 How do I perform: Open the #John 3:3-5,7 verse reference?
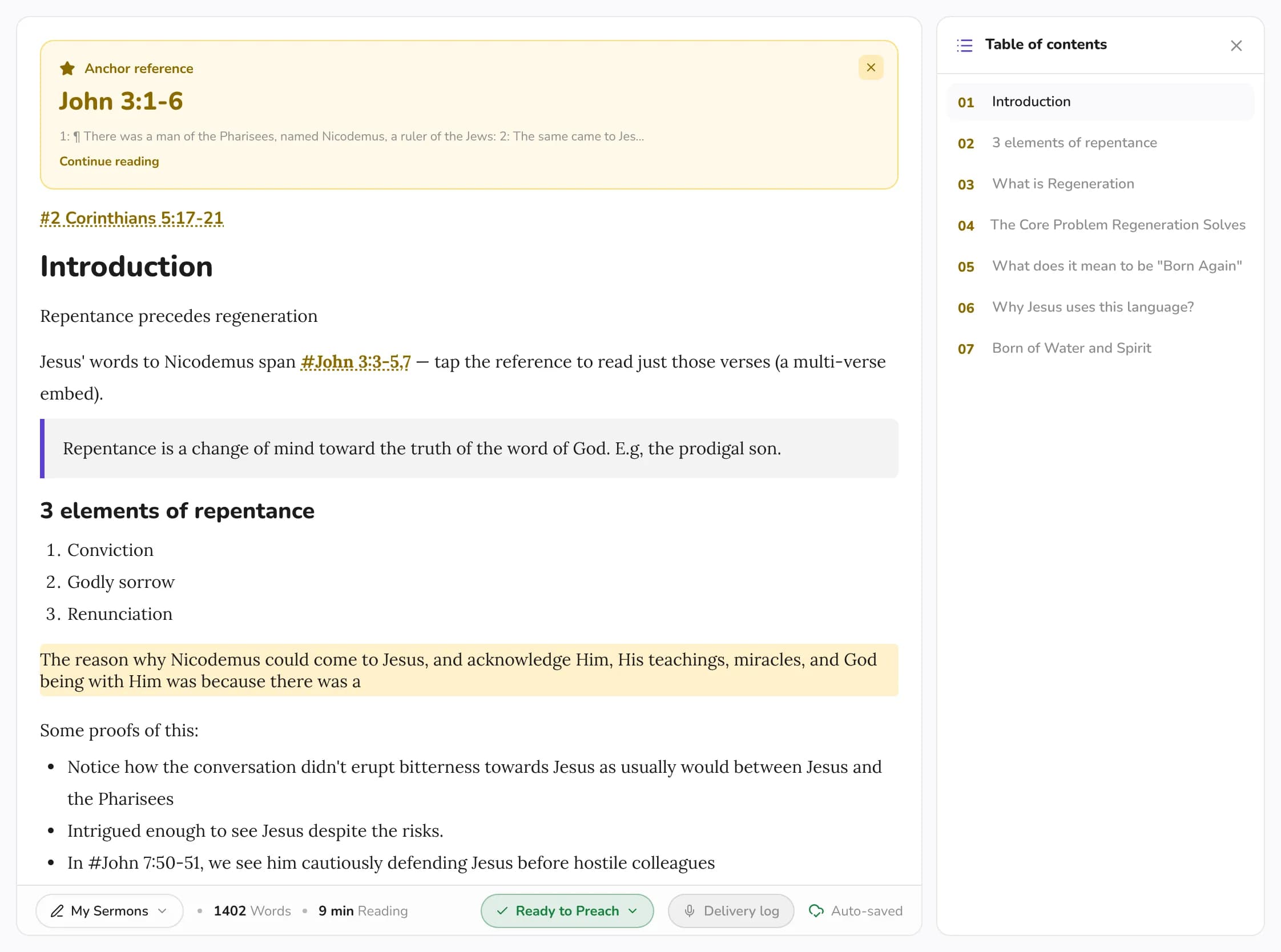[x=356, y=362]
